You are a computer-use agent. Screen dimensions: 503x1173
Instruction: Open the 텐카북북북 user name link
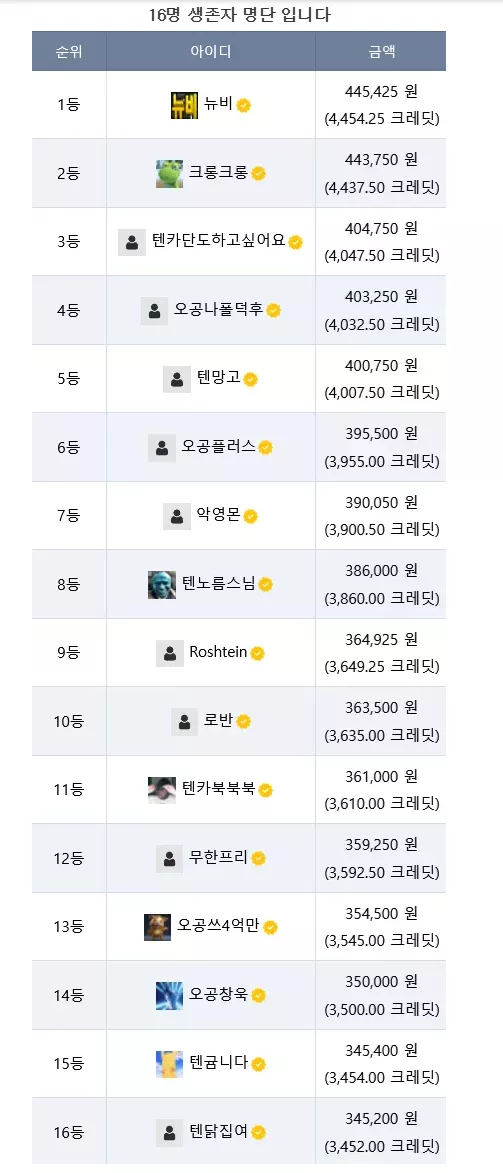[219, 789]
